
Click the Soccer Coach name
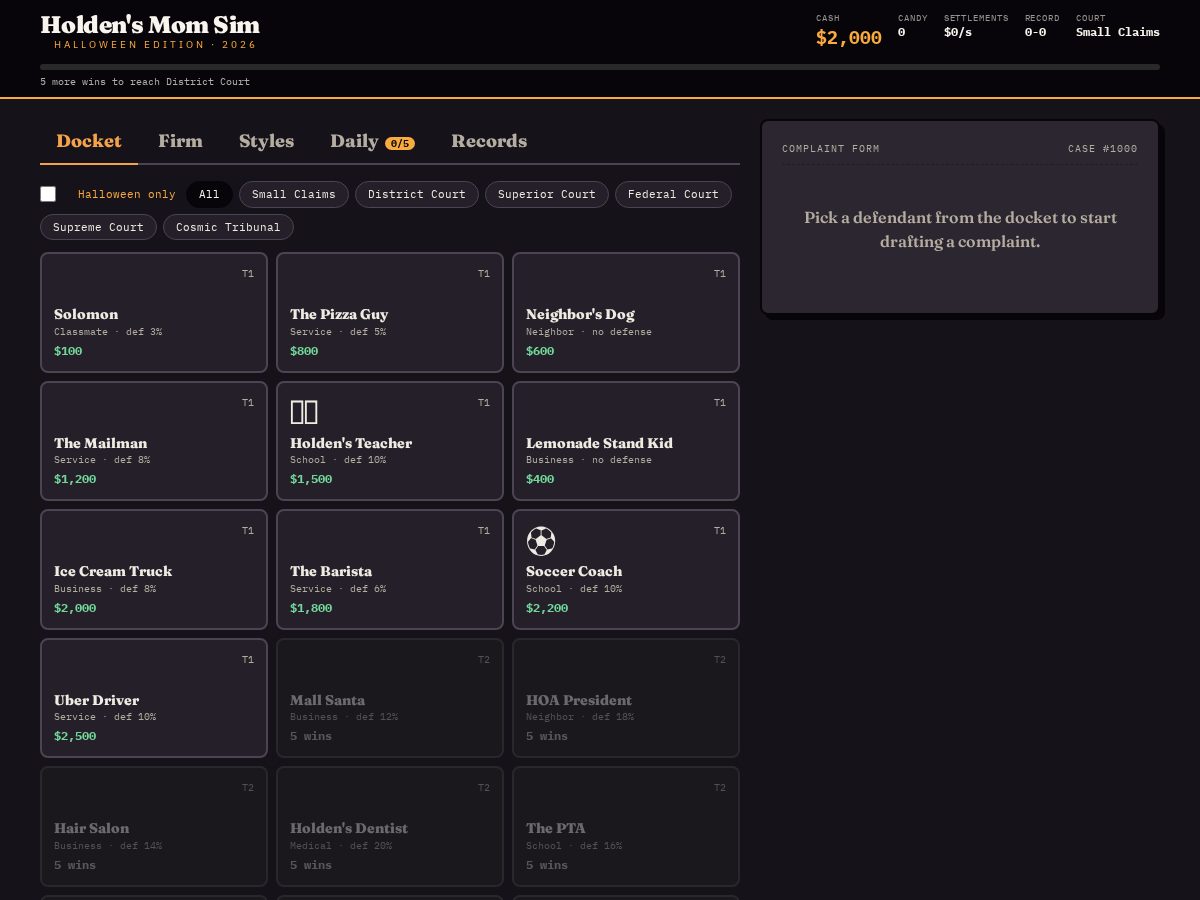(x=574, y=571)
